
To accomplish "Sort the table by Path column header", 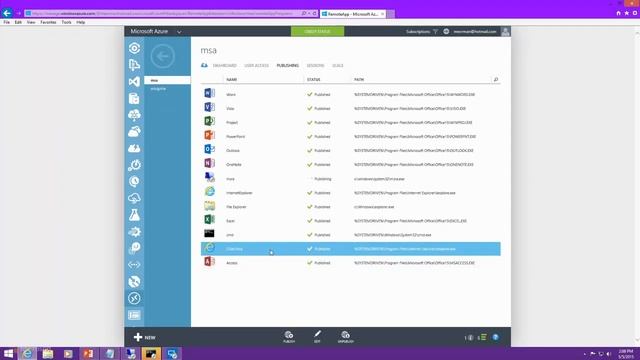I will pos(359,80).
